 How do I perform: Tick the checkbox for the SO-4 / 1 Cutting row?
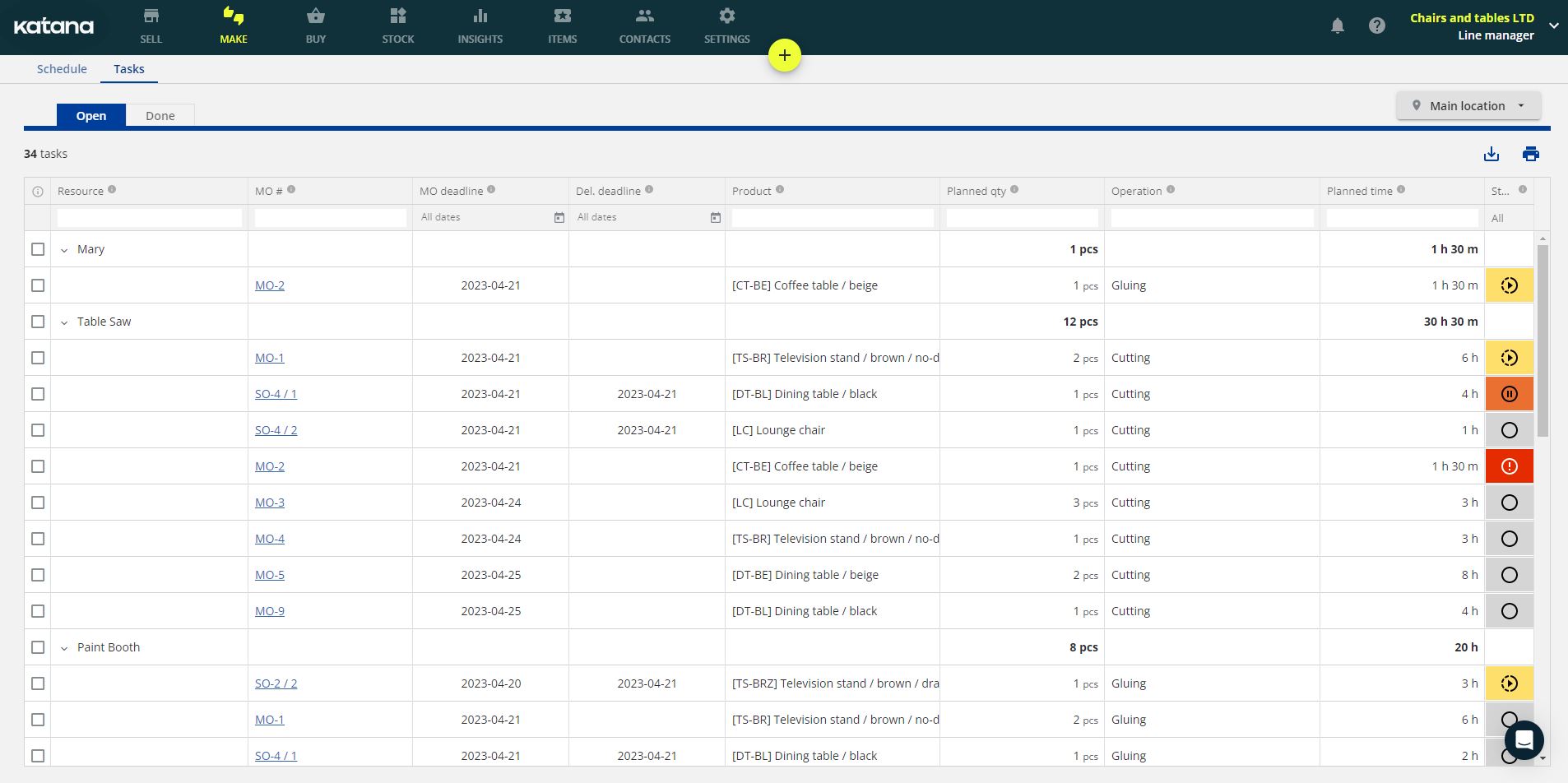pyautogui.click(x=38, y=394)
